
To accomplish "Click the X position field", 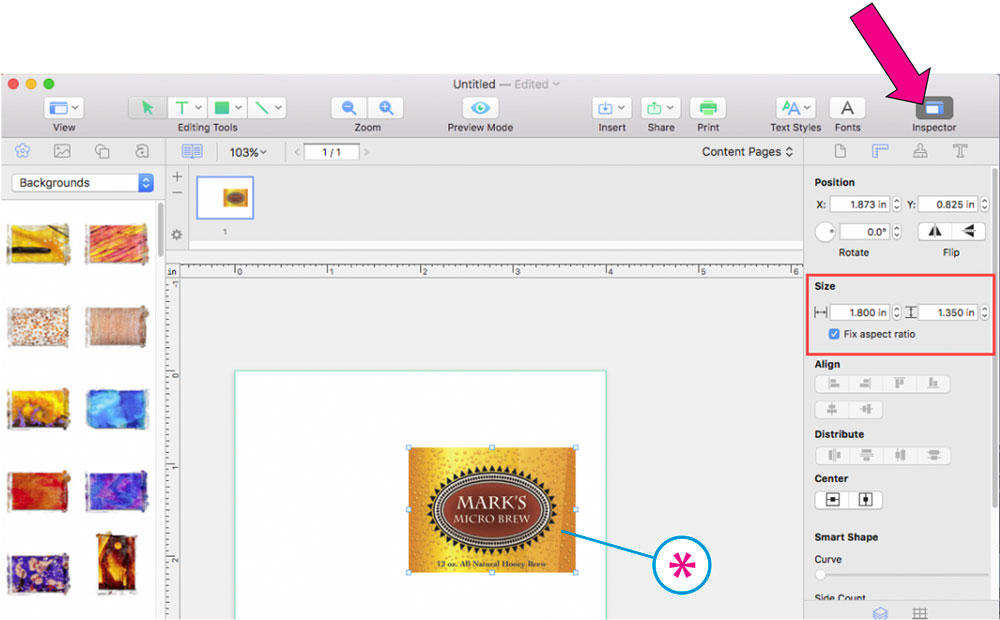I will pyautogui.click(x=860, y=204).
